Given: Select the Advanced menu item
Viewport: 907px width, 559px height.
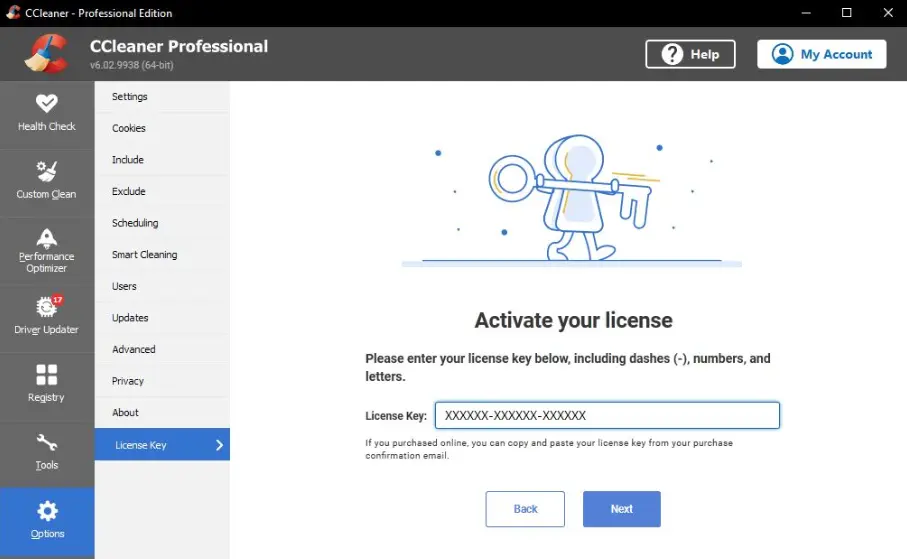Looking at the screenshot, I should pyautogui.click(x=163, y=350).
